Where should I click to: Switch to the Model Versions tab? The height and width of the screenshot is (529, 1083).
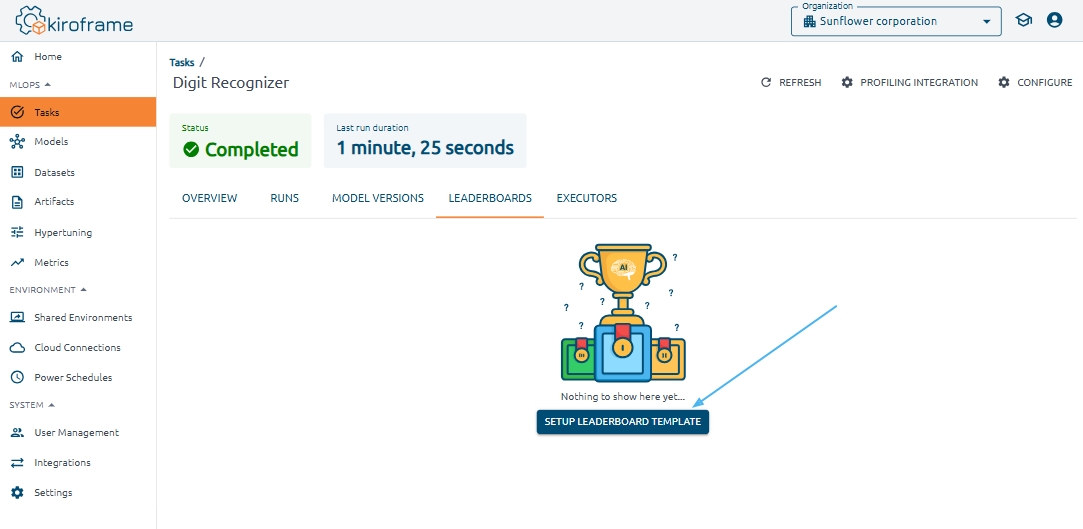coord(377,198)
